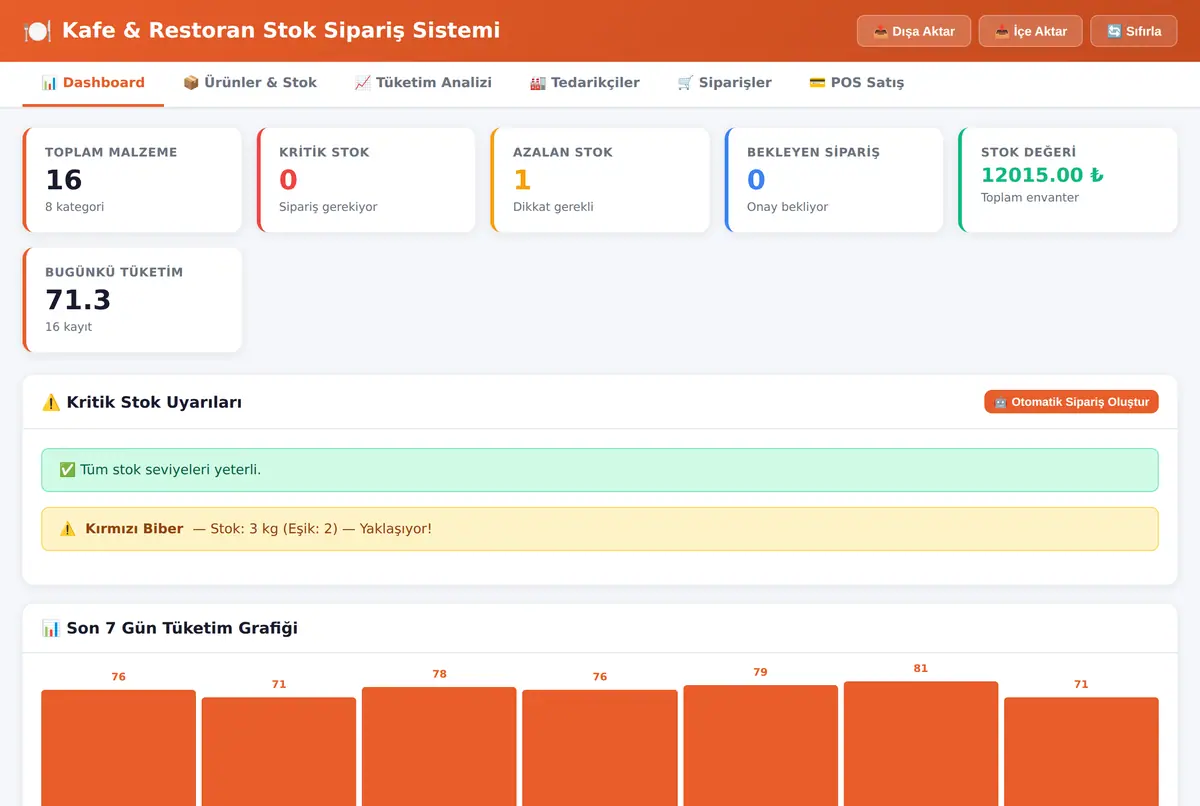Reset the system with the Sıfırla button

(x=1134, y=31)
